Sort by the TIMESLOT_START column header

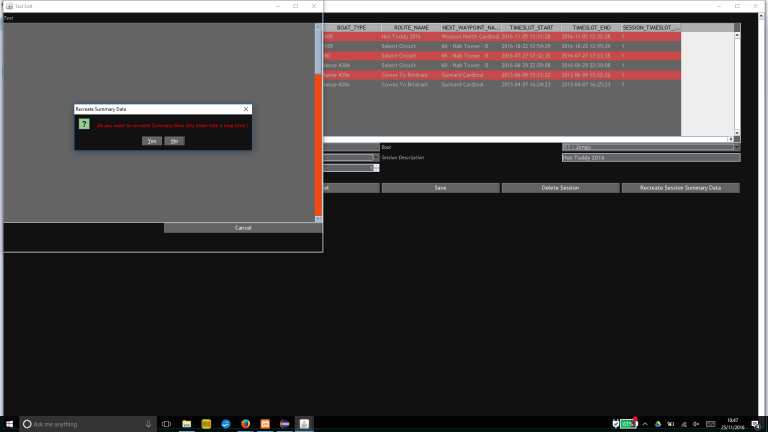(530, 28)
